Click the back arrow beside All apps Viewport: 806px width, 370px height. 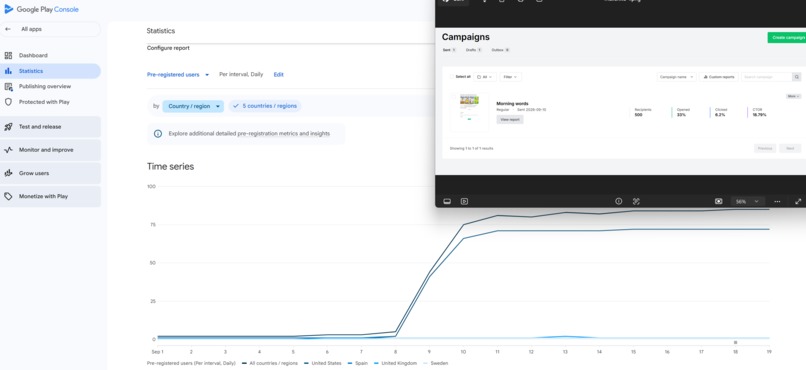point(8,29)
